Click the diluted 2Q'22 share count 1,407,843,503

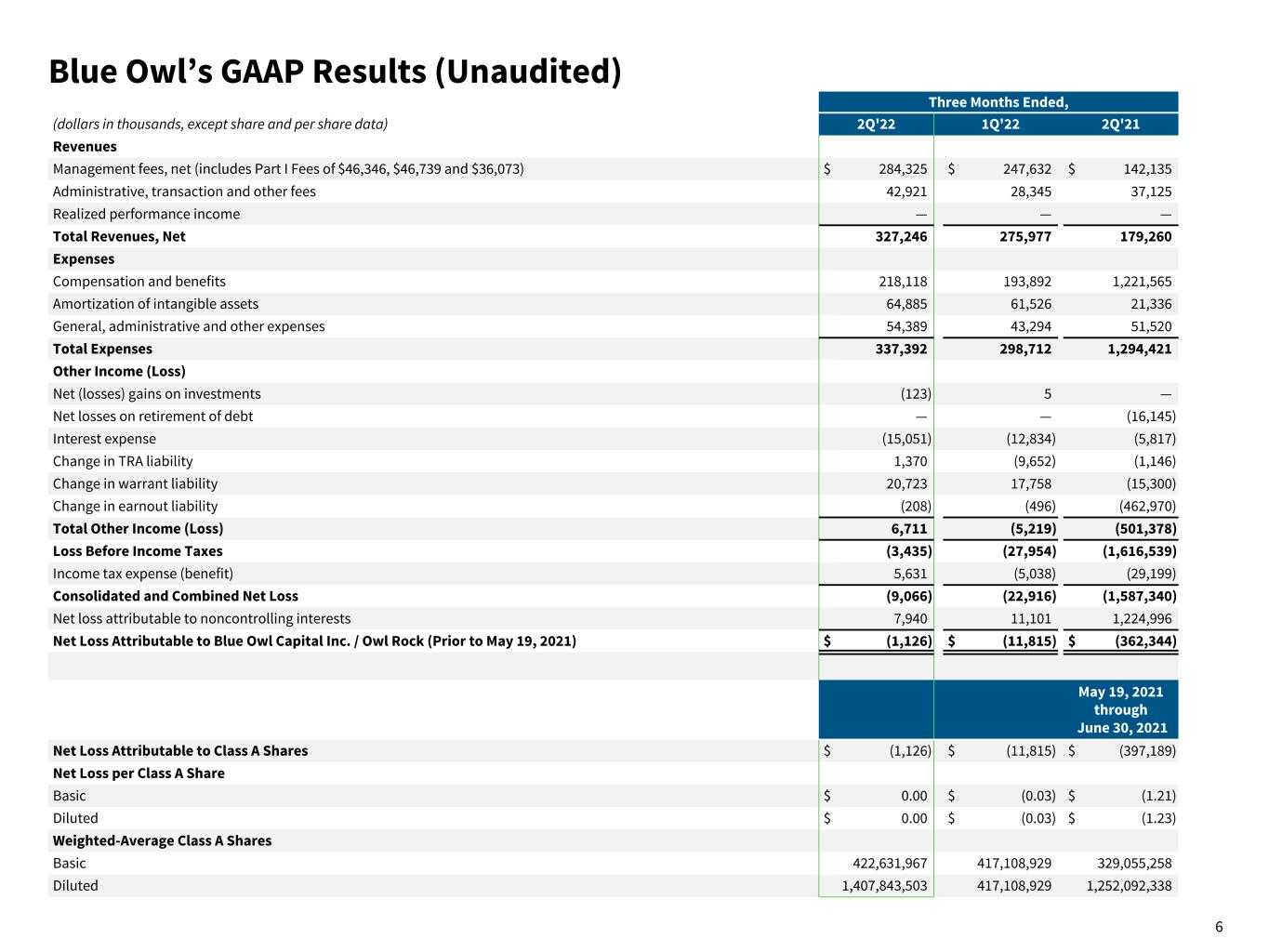coord(884,886)
